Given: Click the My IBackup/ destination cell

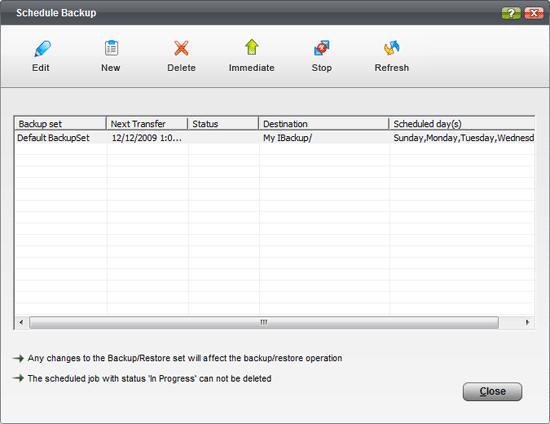Looking at the screenshot, I should [288, 138].
